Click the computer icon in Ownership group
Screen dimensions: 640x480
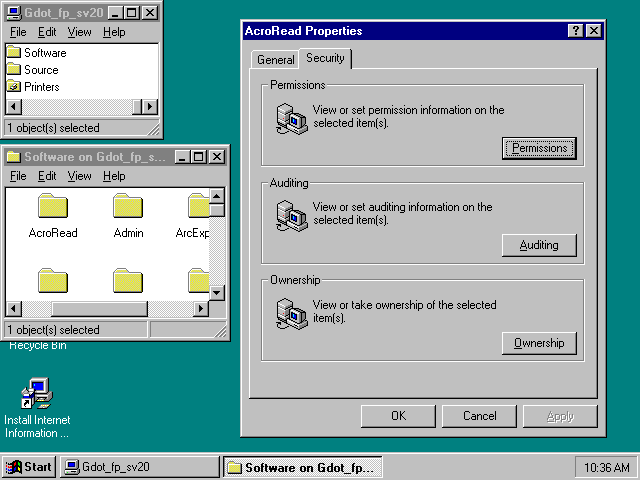tap(291, 313)
